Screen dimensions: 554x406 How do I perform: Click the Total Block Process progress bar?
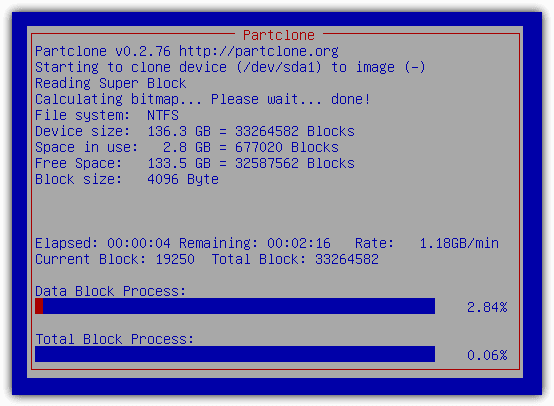[235, 354]
